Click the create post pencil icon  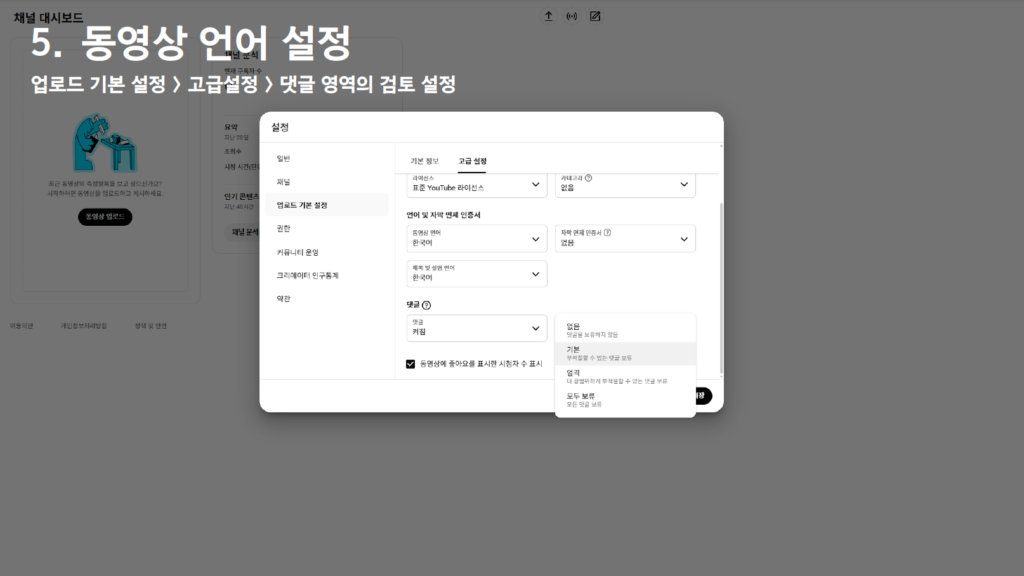click(595, 16)
